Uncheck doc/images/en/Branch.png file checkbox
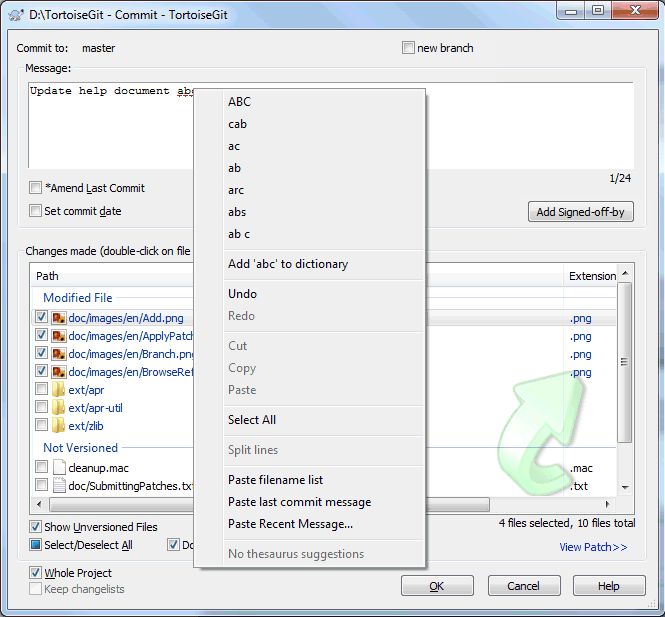Screen dimensions: 665x617 [41, 353]
